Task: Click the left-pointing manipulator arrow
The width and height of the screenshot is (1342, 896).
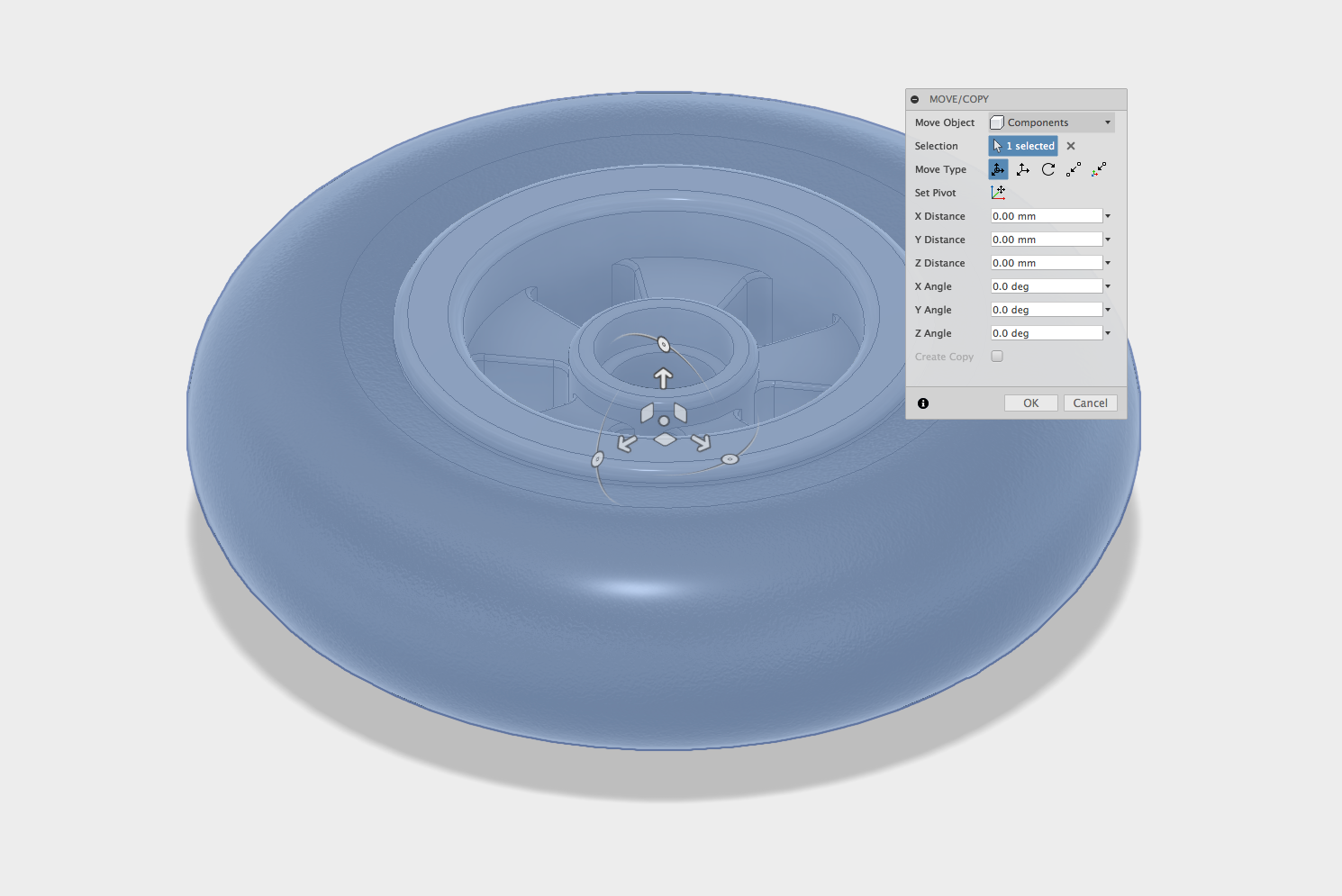Action: click(x=627, y=442)
